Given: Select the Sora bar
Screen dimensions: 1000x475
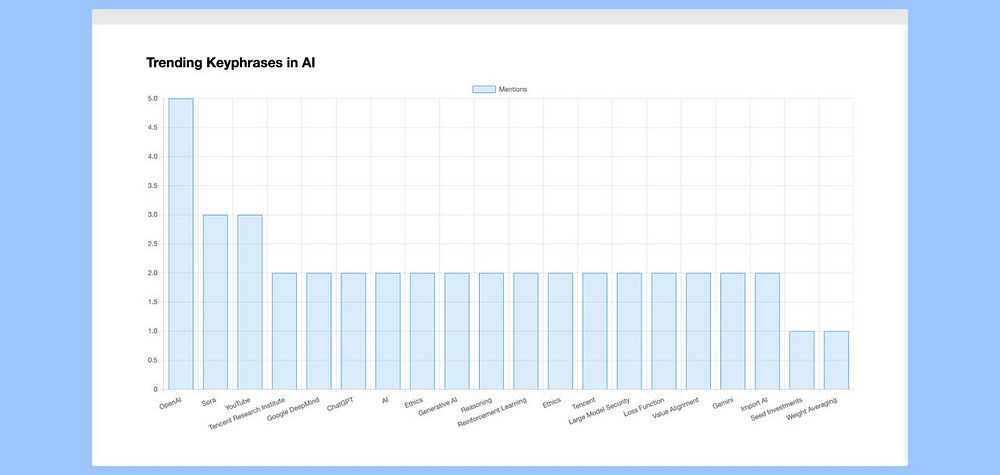Looking at the screenshot, I should 216,302.
